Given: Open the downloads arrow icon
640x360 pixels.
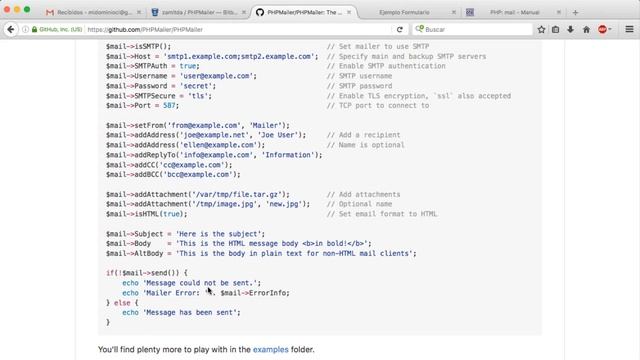Looking at the screenshot, I should click(x=571, y=29).
